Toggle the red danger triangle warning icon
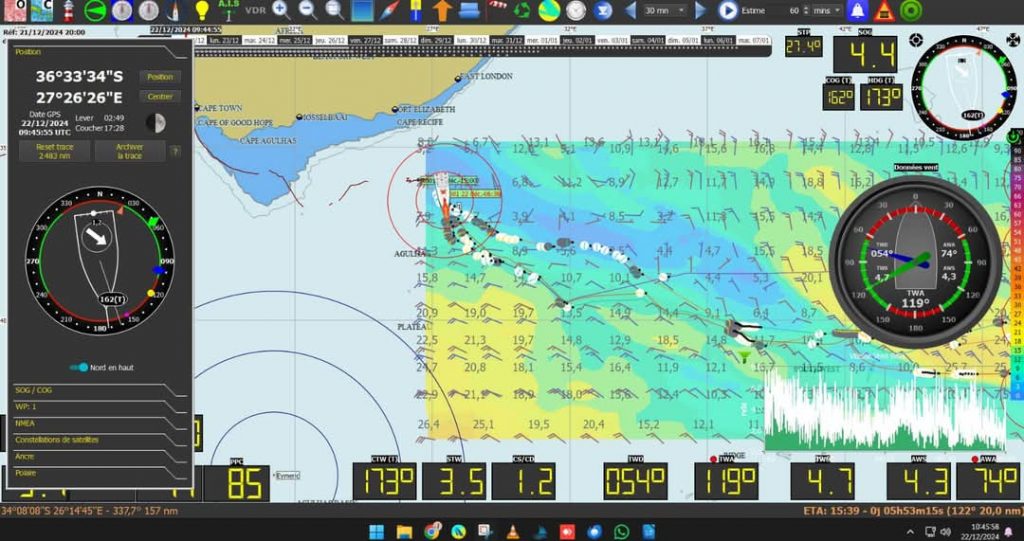The image size is (1024, 541). click(884, 11)
